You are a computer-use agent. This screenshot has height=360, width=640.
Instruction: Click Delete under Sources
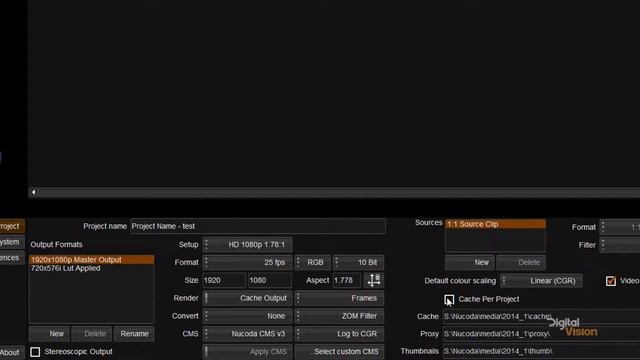point(521,262)
